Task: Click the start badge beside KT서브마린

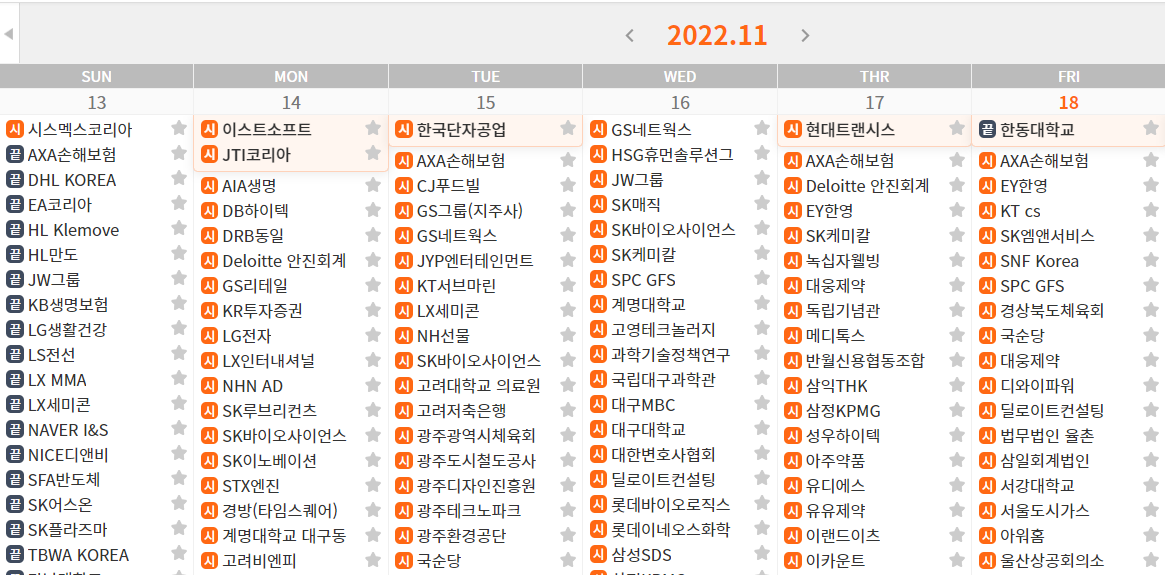Action: tap(403, 285)
